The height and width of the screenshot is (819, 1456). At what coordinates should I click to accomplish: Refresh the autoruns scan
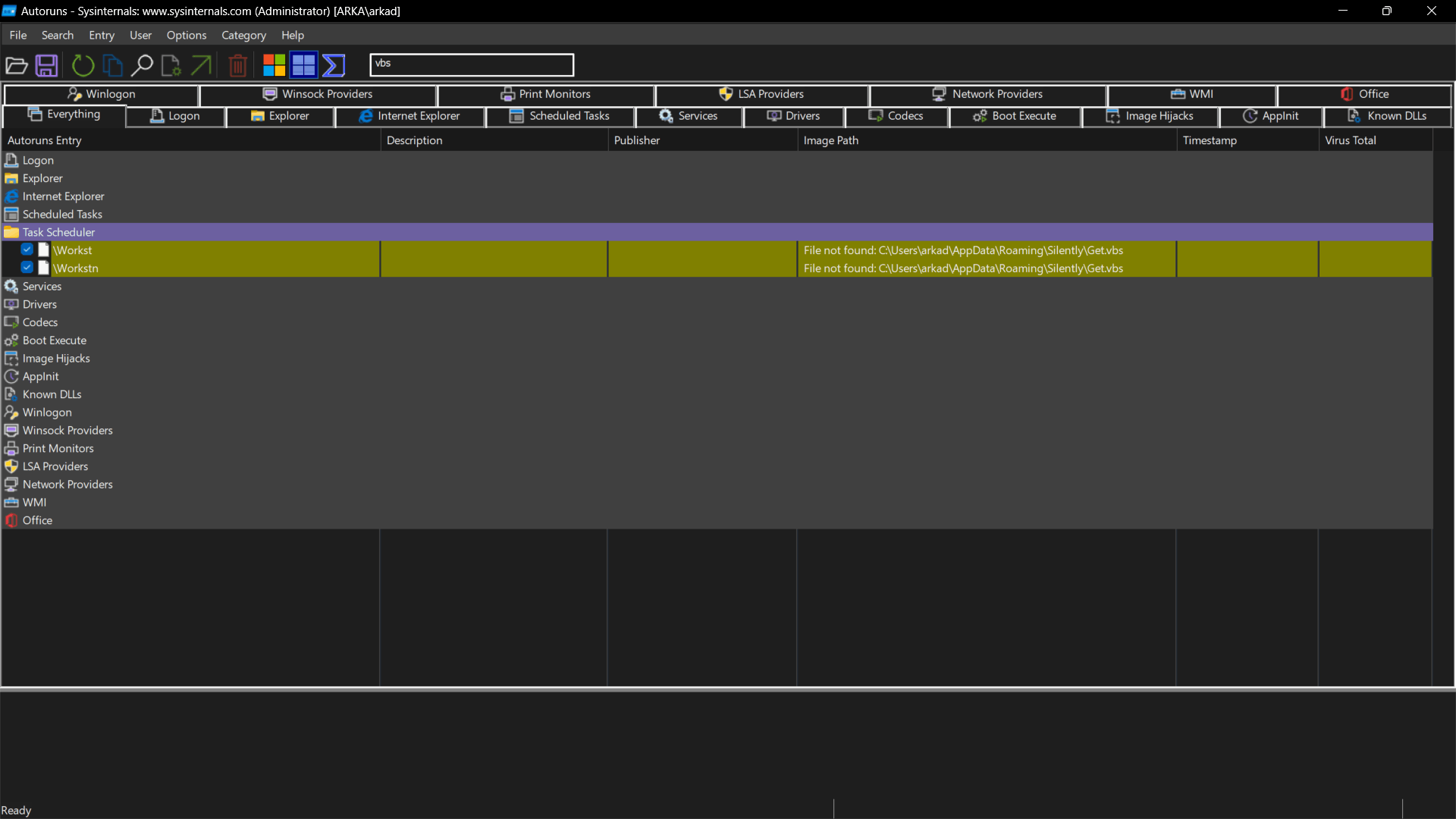point(83,65)
